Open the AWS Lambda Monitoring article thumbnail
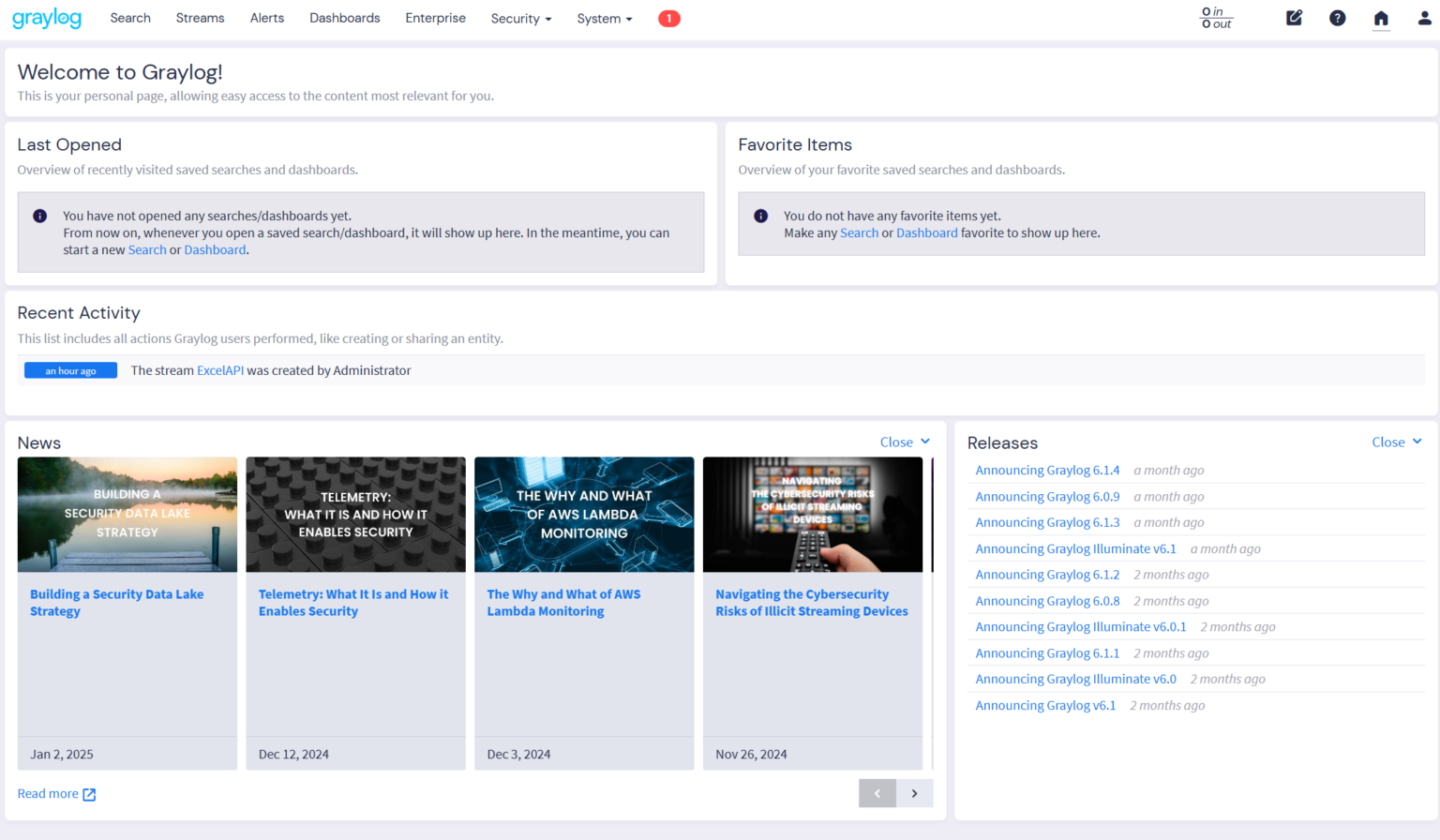This screenshot has width=1440, height=840. (584, 514)
